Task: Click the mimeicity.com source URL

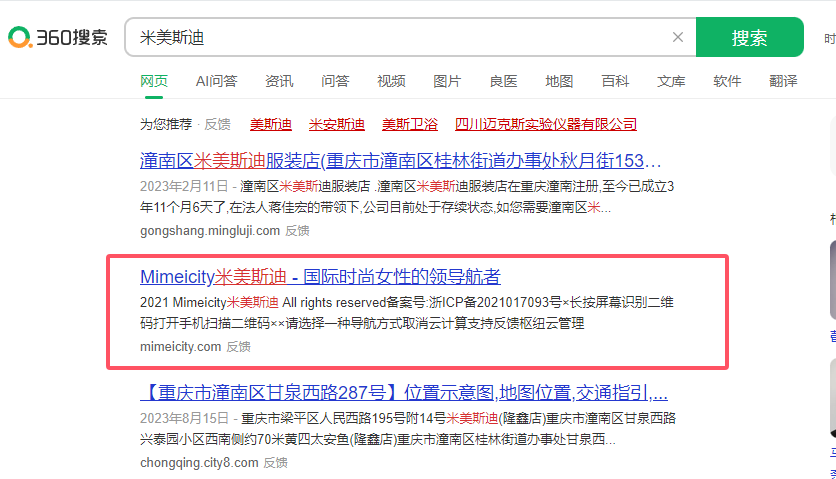Action: tap(180, 347)
